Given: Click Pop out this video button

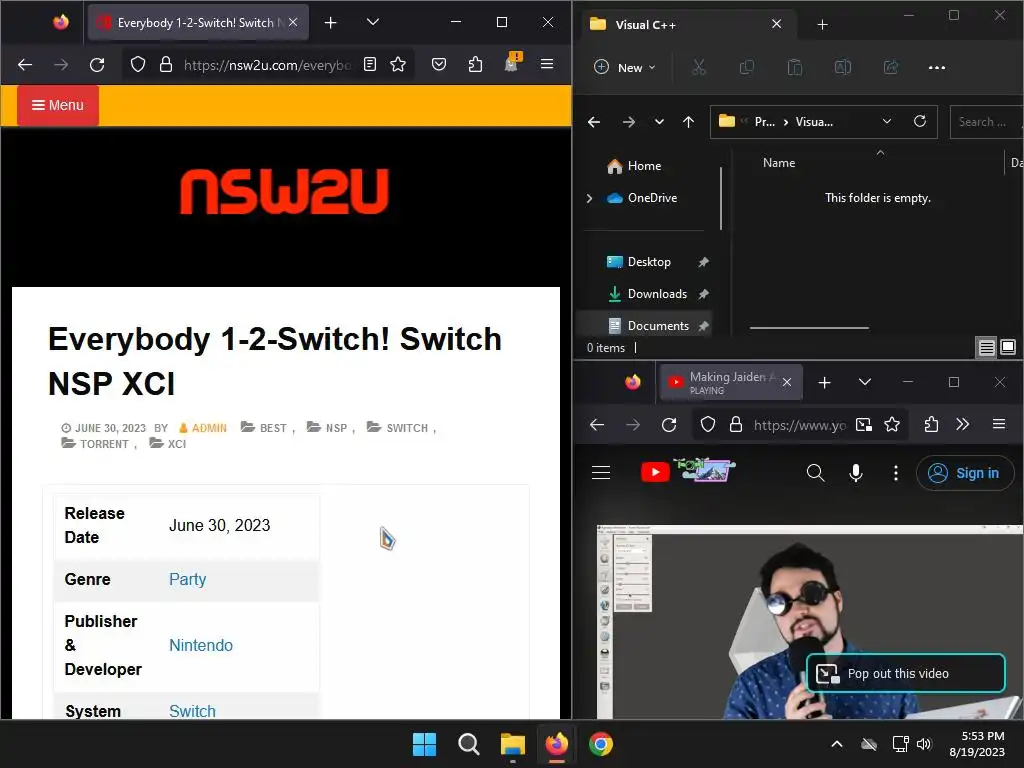Looking at the screenshot, I should pyautogui.click(x=906, y=673).
